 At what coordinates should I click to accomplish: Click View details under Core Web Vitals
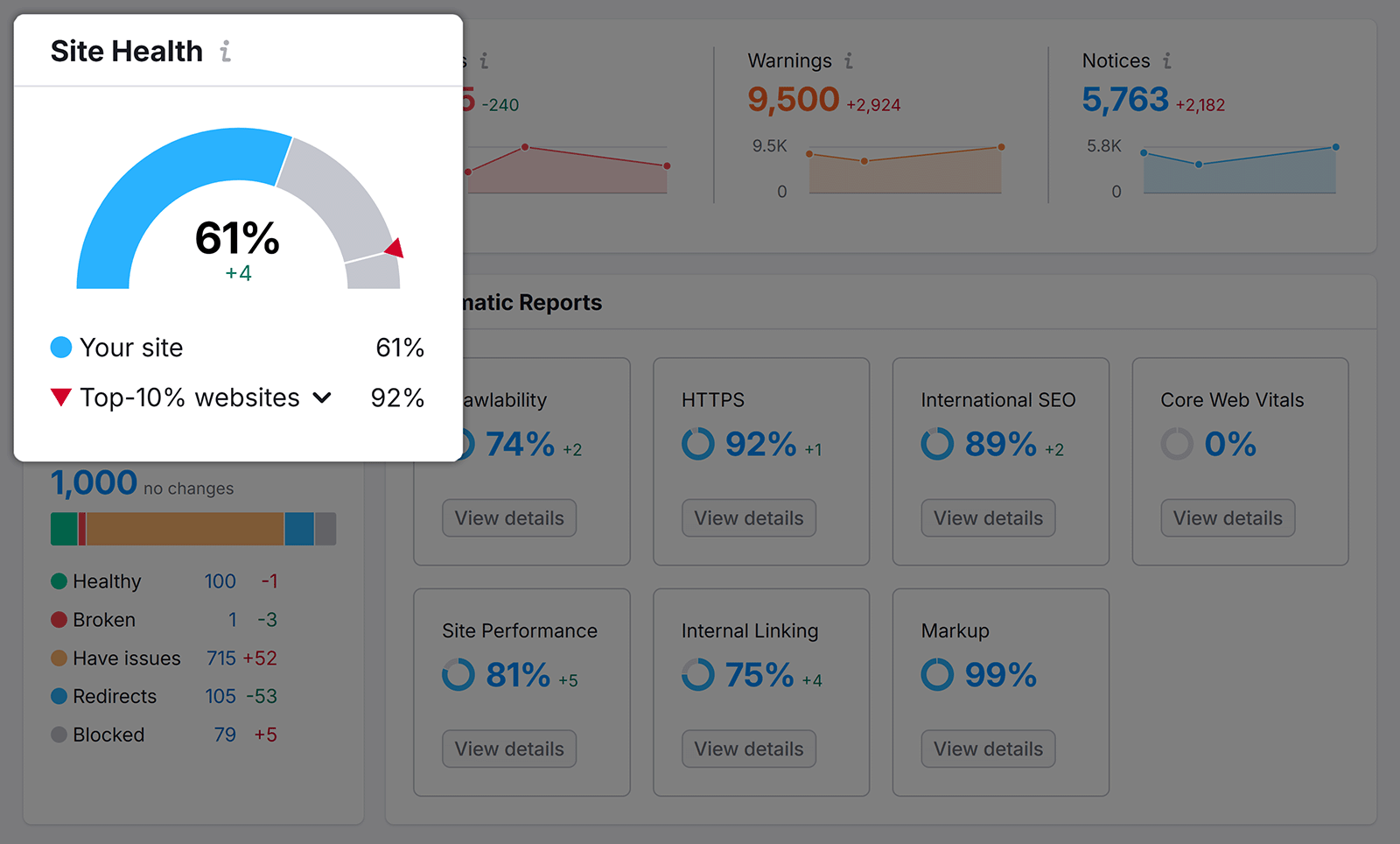click(1227, 517)
